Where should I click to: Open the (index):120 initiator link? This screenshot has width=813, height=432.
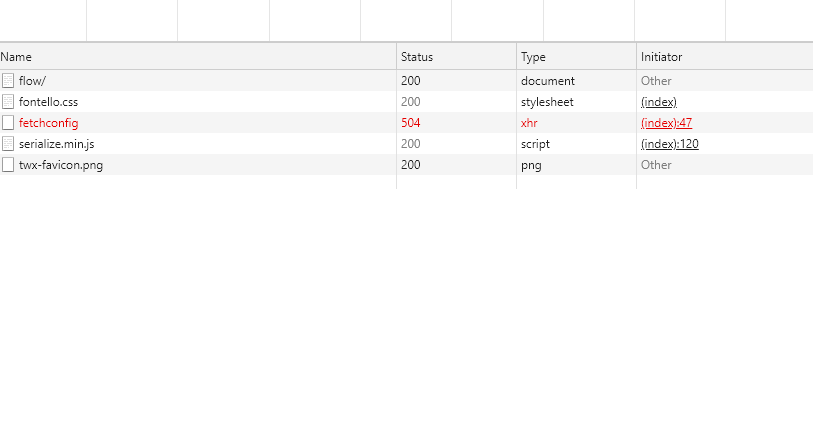pyautogui.click(x=669, y=144)
